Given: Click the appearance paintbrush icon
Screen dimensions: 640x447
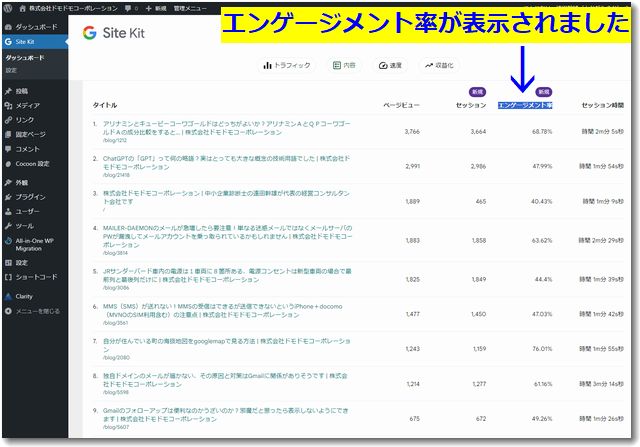Looking at the screenshot, I should pyautogui.click(x=8, y=182).
